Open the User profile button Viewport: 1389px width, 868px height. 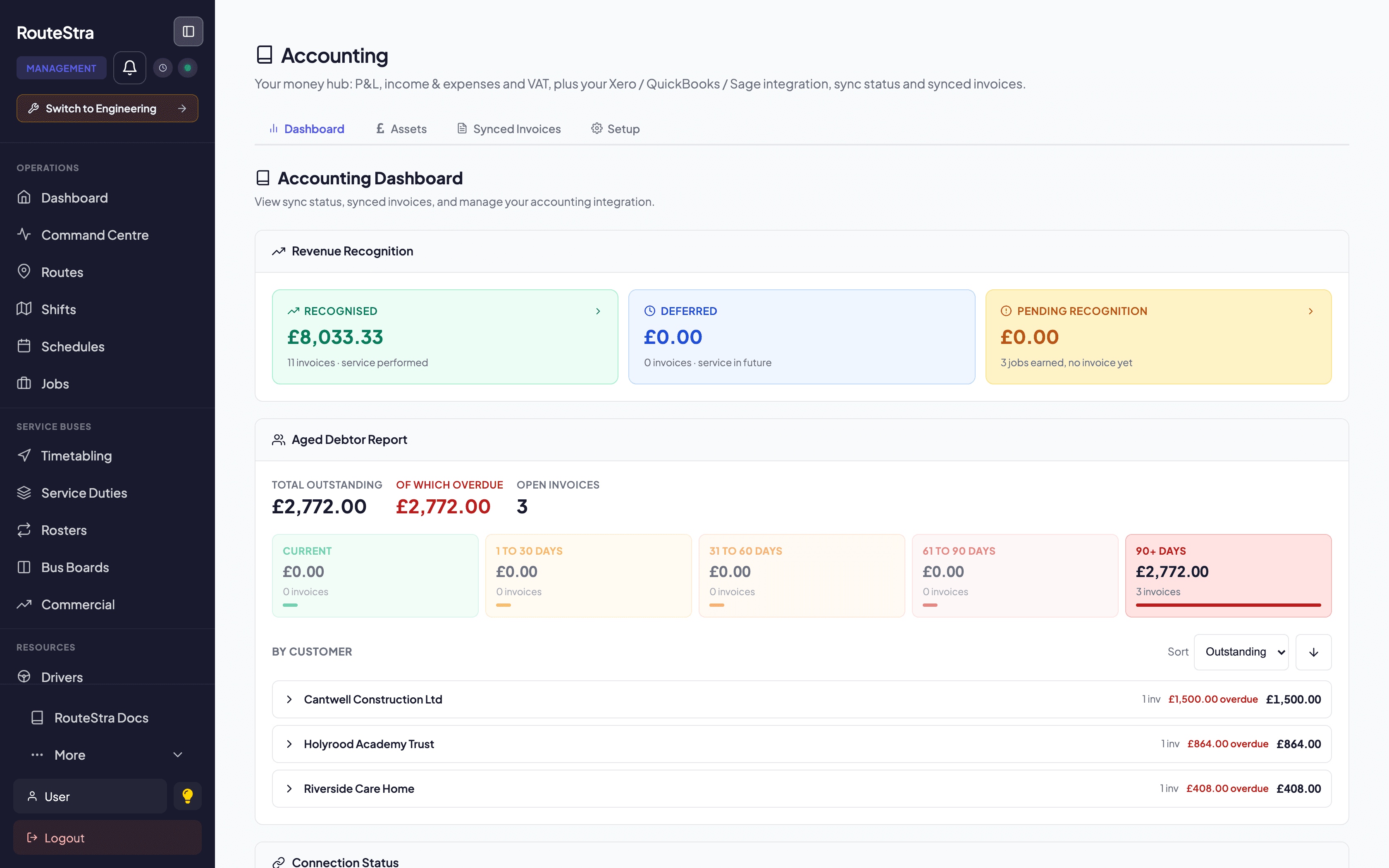pos(90,796)
